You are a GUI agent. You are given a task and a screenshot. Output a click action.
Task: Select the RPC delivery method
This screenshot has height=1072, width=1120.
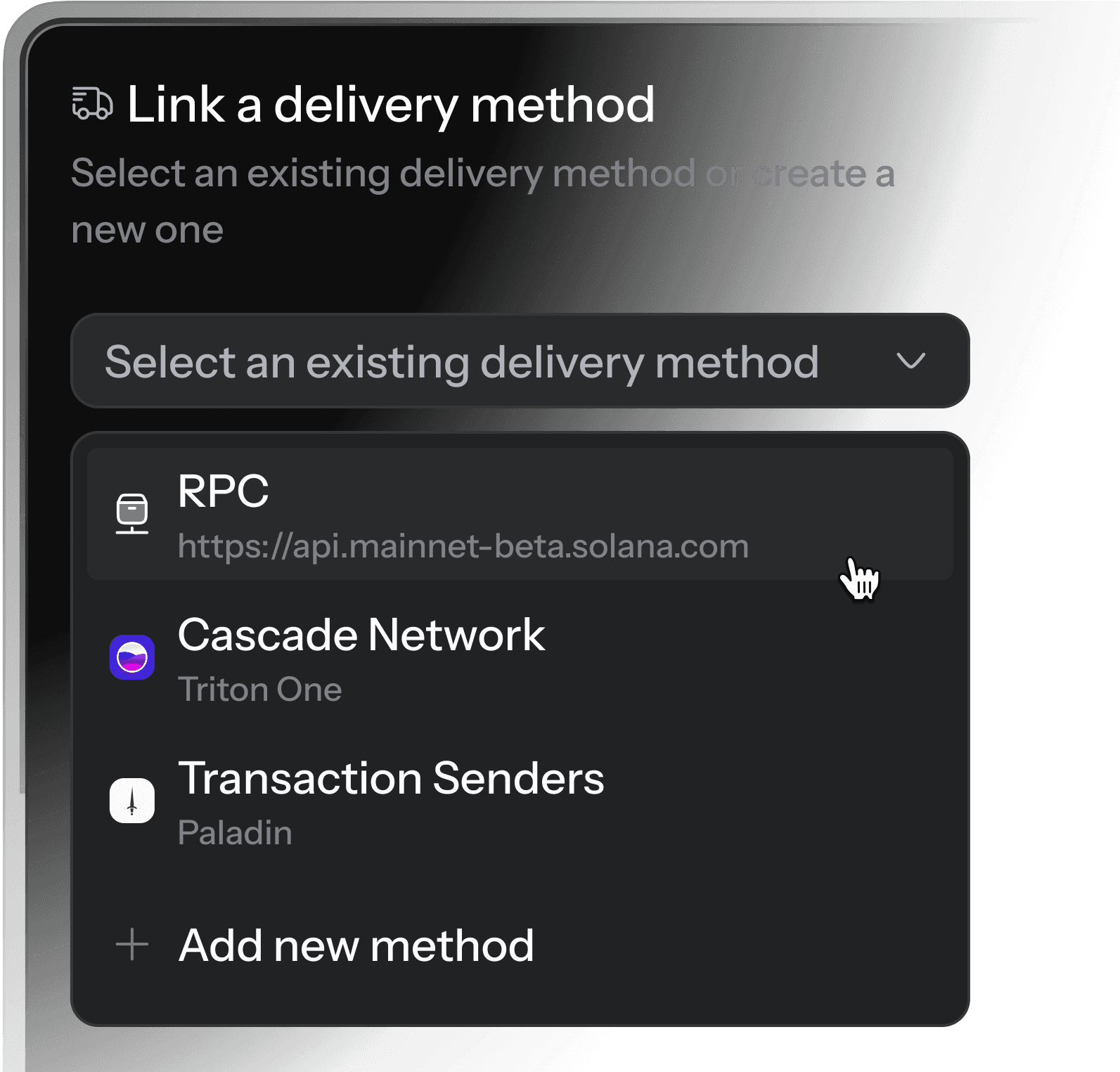coord(520,515)
